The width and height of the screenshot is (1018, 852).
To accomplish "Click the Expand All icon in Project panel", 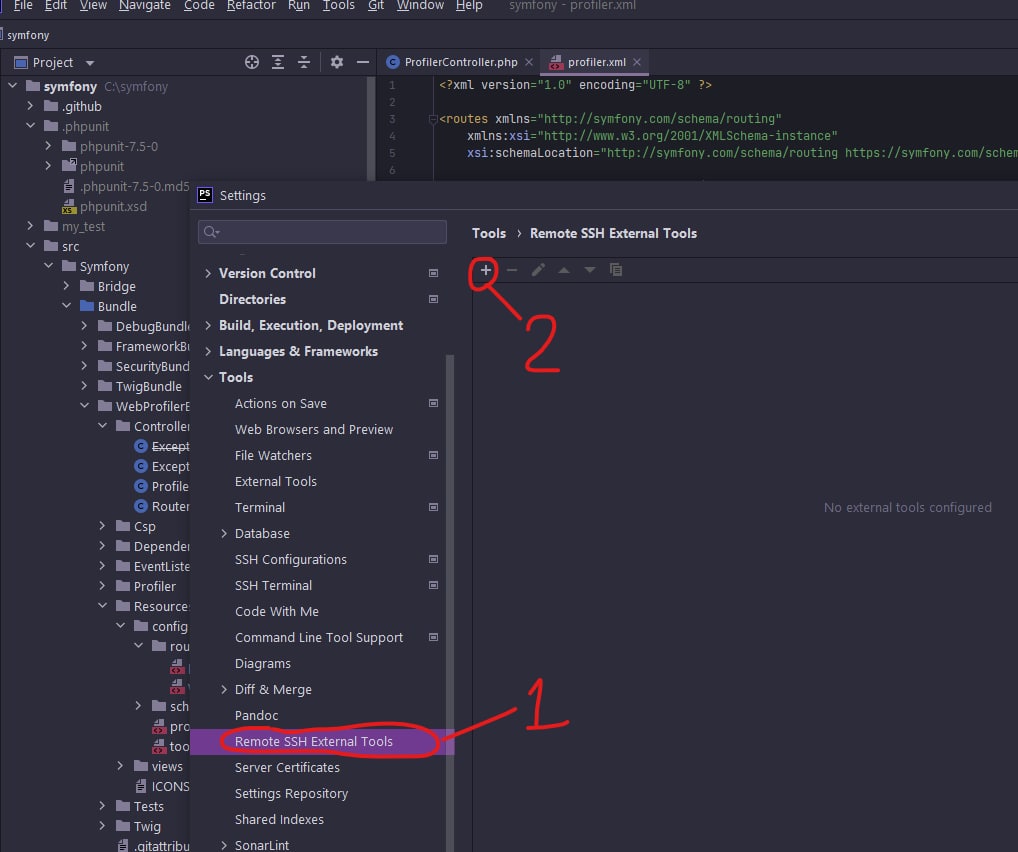I will coord(278,62).
